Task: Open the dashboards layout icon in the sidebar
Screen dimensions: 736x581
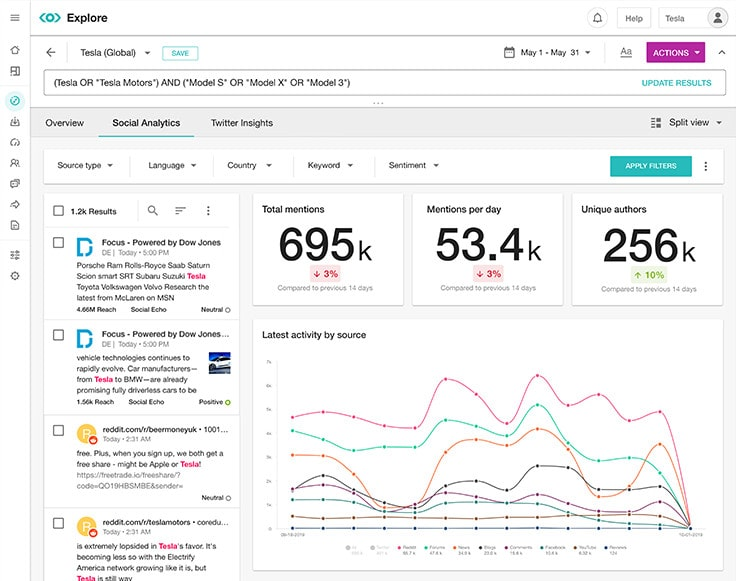Action: 15,71
